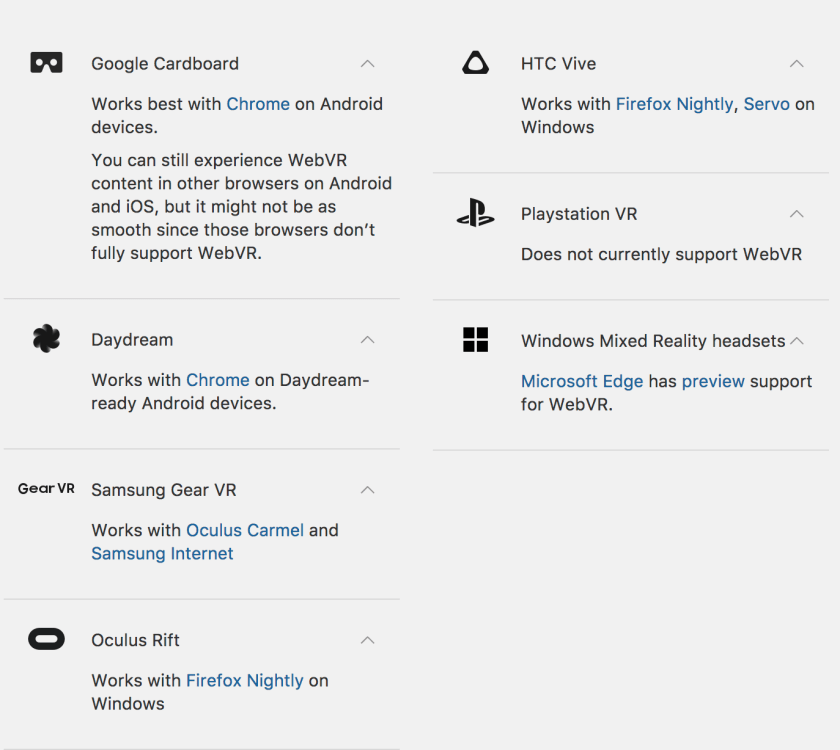The image size is (840, 750).
Task: Collapse the Playstation VR section chevron
Action: (x=796, y=214)
